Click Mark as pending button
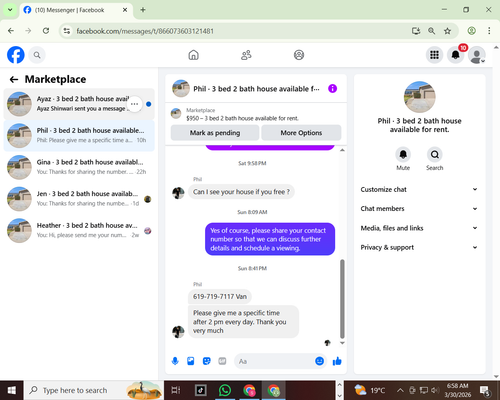This screenshot has height=400, width=500. click(215, 133)
